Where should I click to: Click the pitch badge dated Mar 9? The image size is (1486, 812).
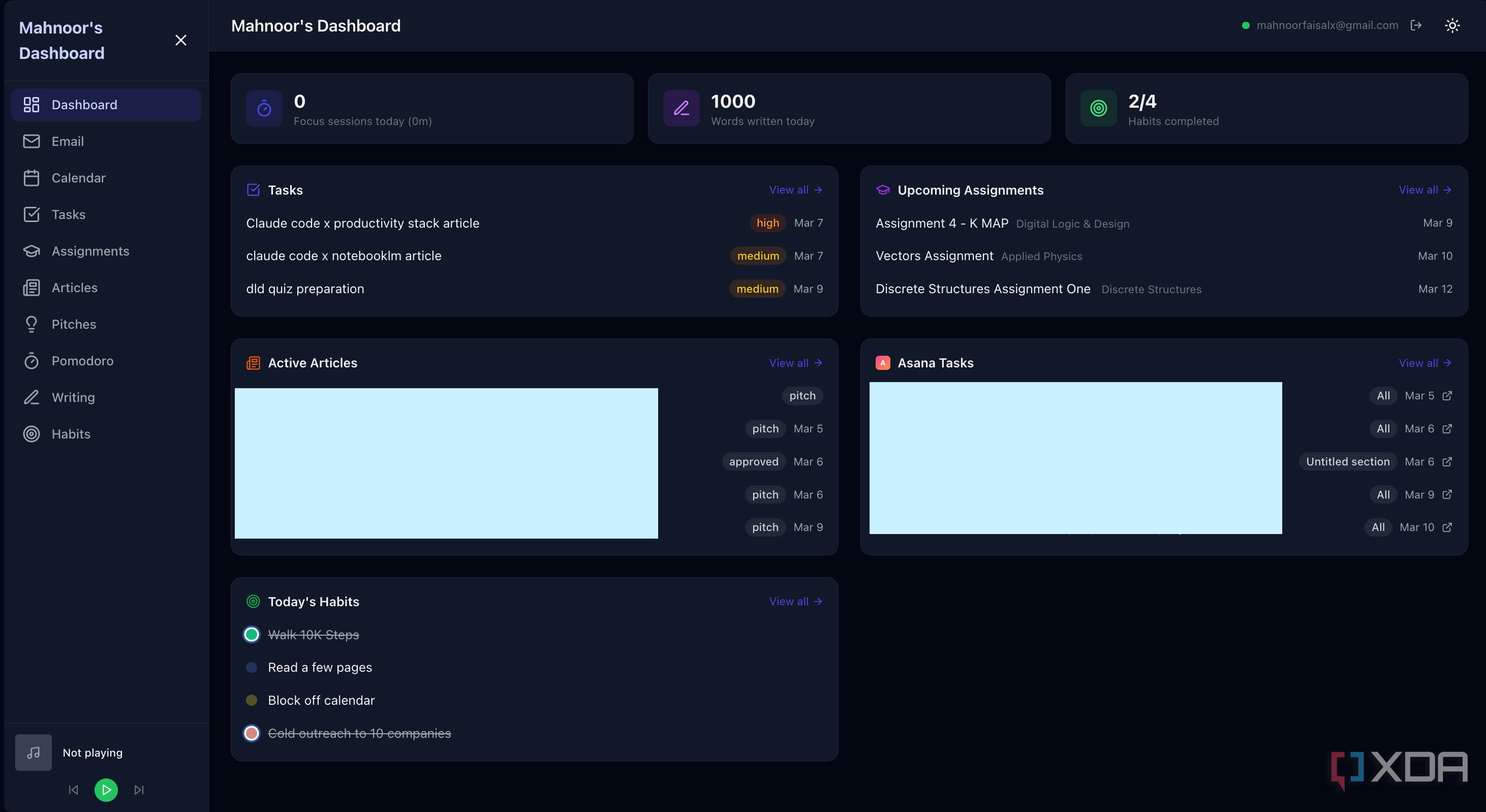point(765,527)
